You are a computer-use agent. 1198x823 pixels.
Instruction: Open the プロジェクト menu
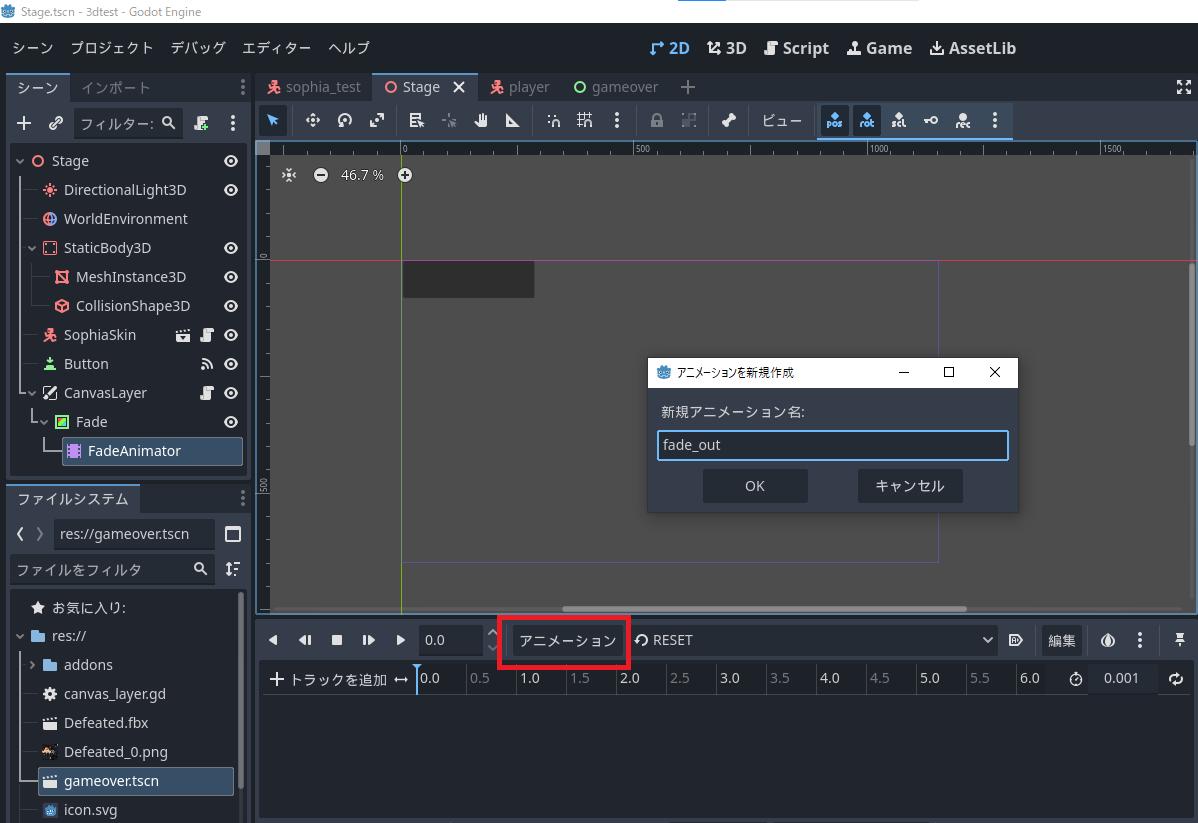(x=112, y=47)
